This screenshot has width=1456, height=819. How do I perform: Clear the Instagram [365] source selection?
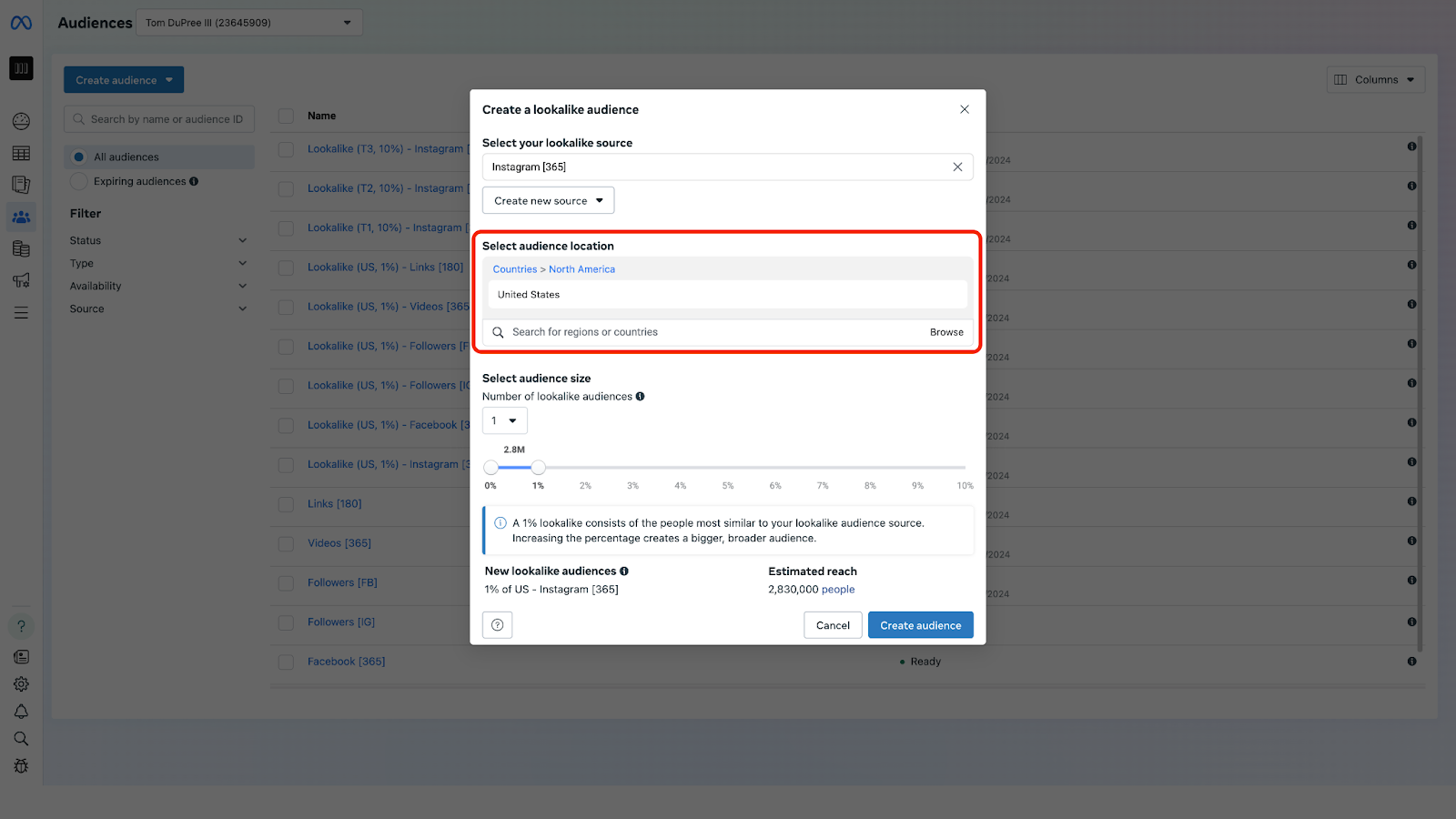tap(957, 167)
